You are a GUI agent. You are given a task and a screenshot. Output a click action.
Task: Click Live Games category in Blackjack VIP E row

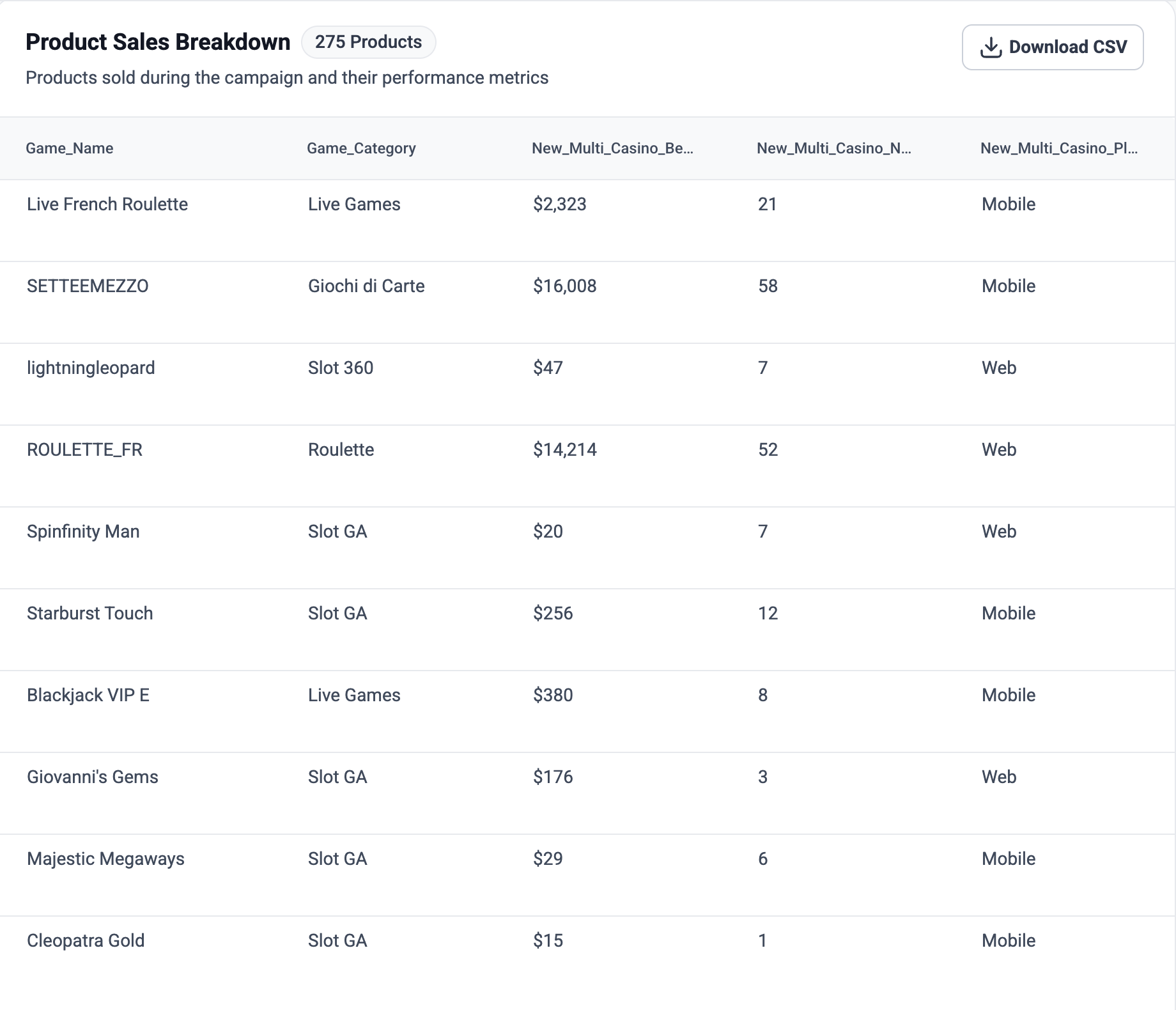click(354, 695)
